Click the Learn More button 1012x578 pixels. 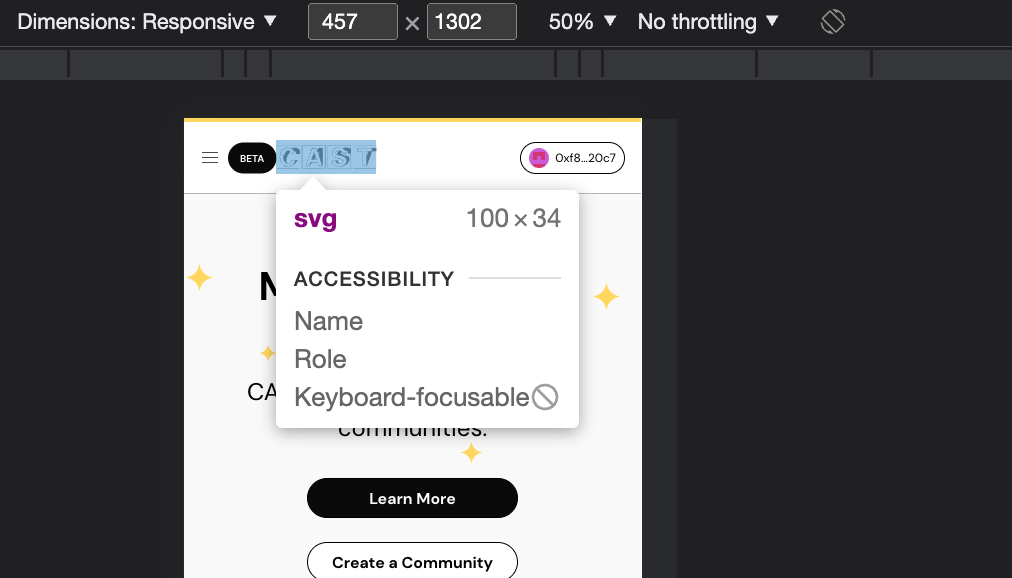coord(412,498)
